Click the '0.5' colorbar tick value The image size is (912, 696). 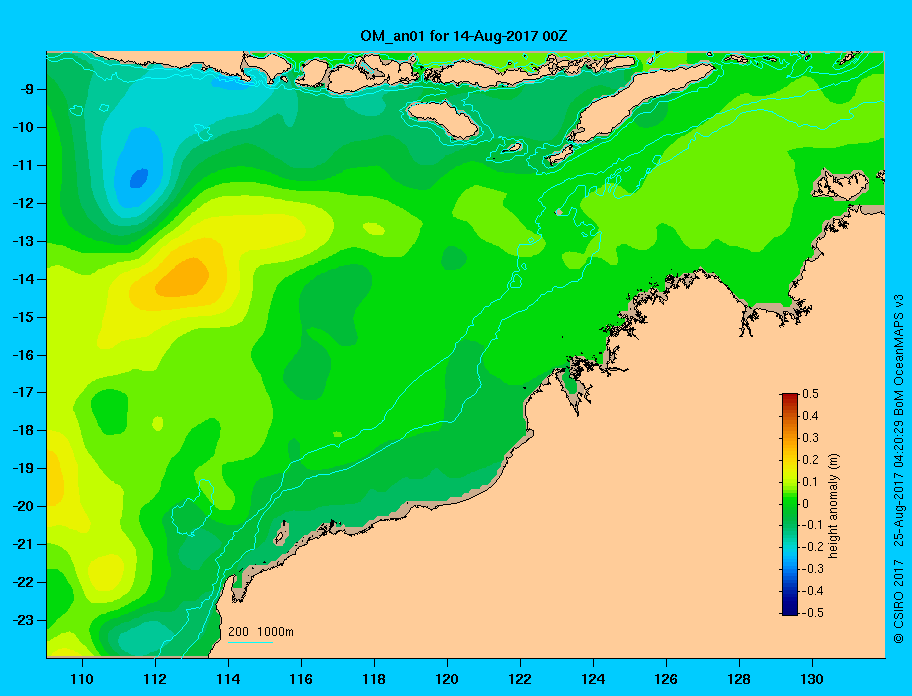click(810, 394)
